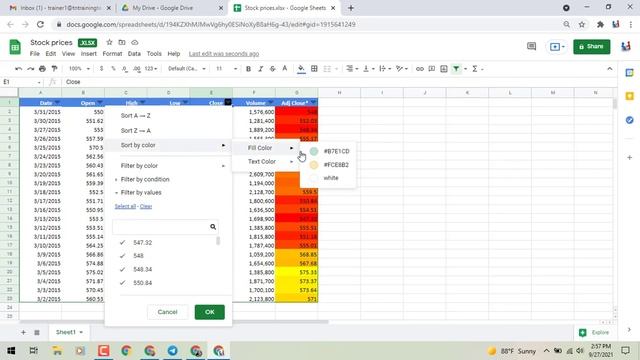Choose the #FCE8B2 yellow fill color
This screenshot has width=640, height=360.
(x=328, y=165)
